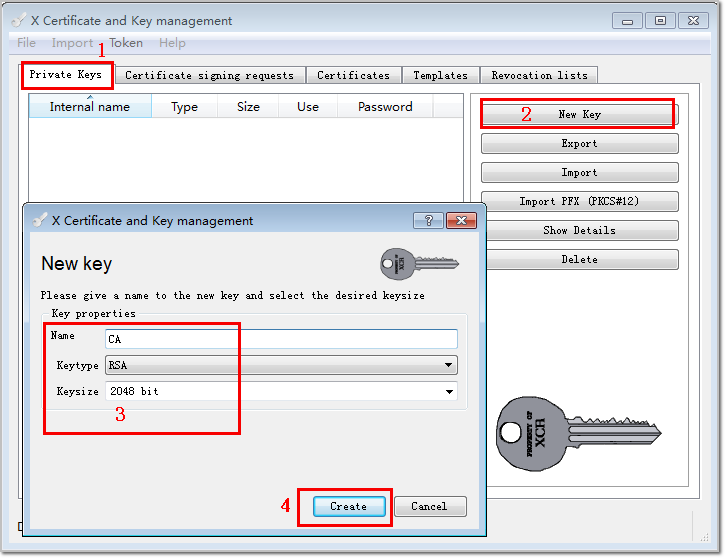Open the Token menu
Image resolution: width=726 pixels, height=558 pixels.
(x=126, y=43)
